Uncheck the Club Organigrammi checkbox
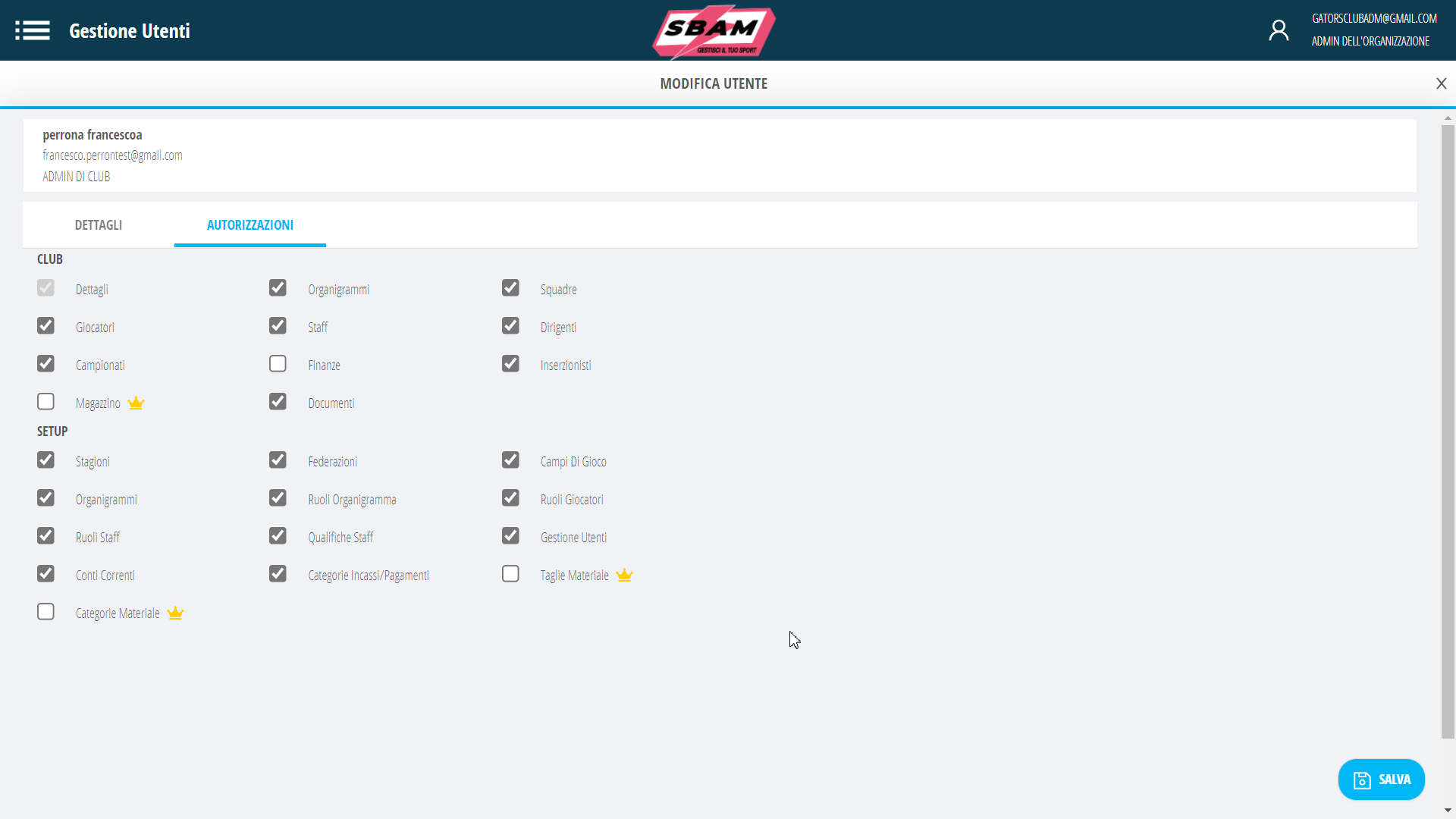1456x819 pixels. [278, 288]
